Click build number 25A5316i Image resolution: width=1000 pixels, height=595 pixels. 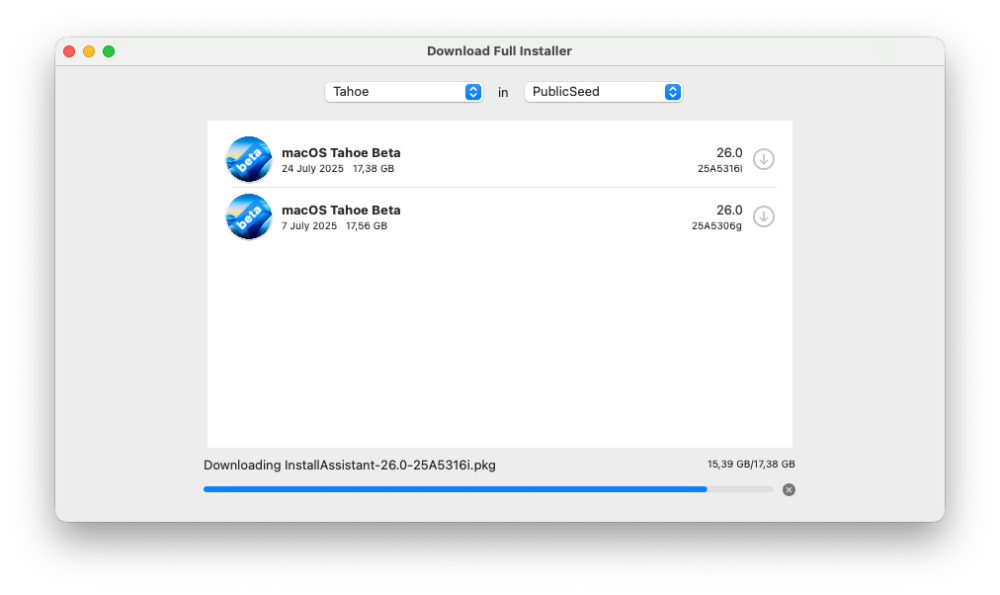click(x=719, y=168)
